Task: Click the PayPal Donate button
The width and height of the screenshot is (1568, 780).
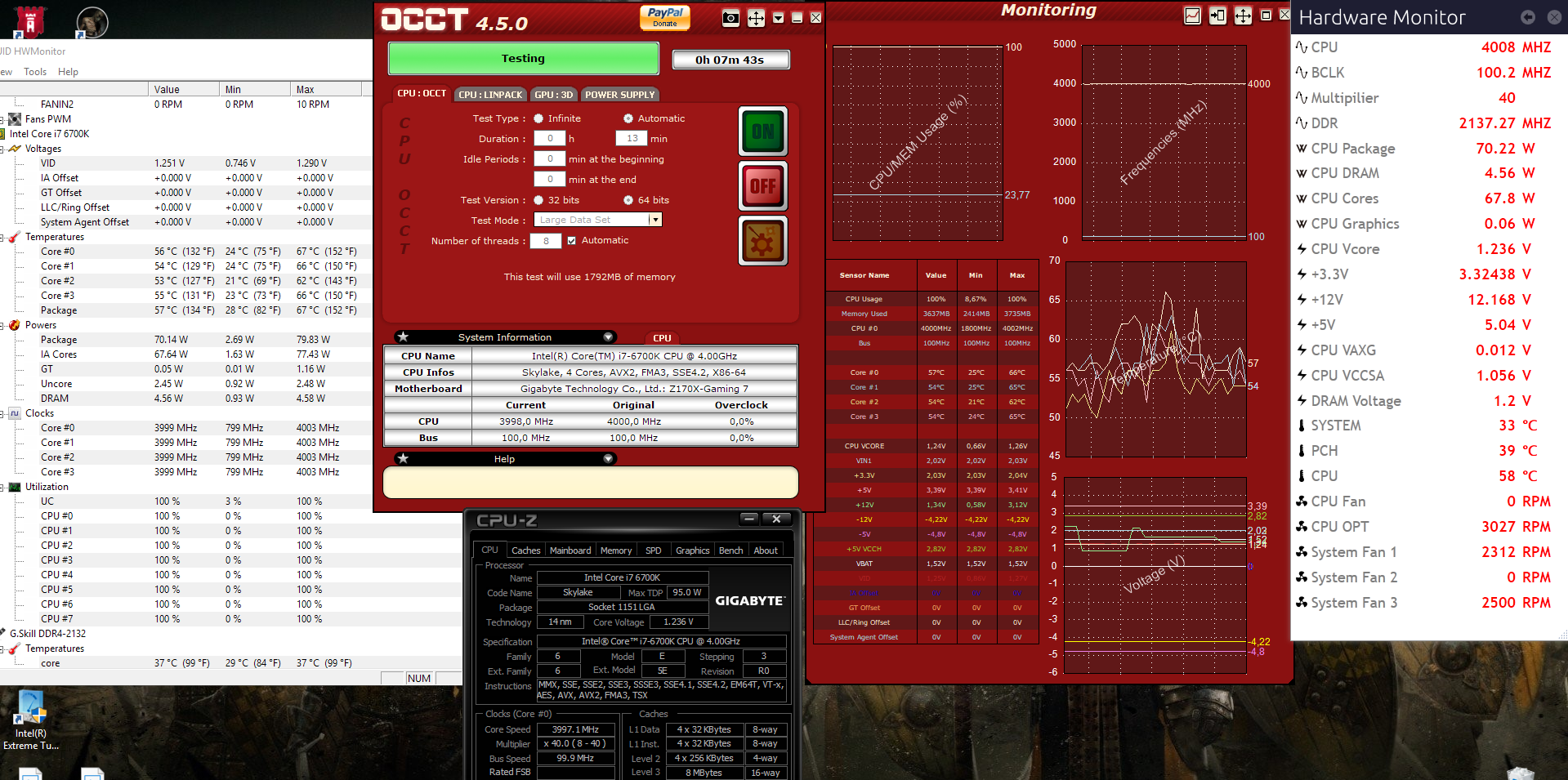Action: [665, 17]
